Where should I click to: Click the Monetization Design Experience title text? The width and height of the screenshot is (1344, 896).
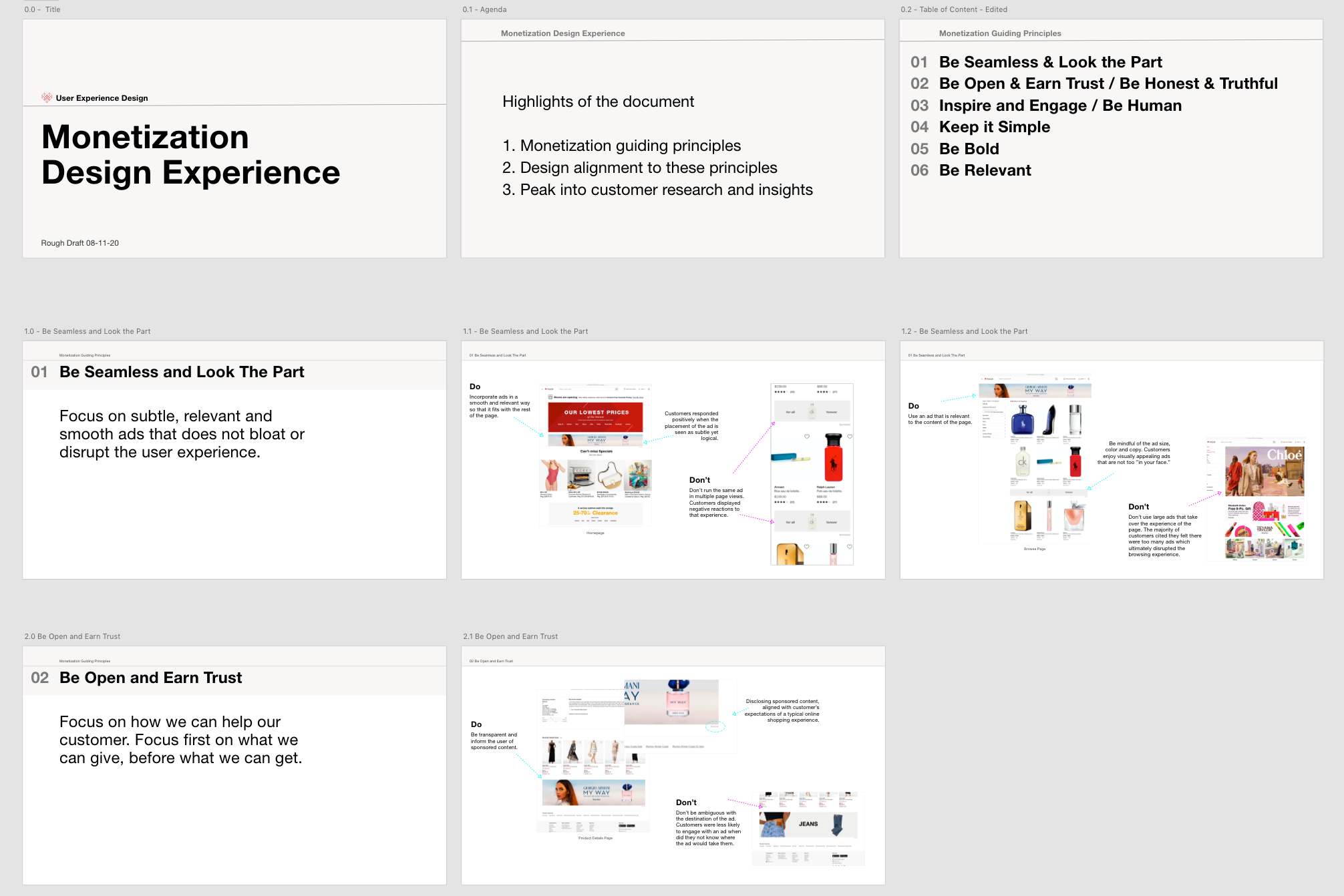coord(190,155)
